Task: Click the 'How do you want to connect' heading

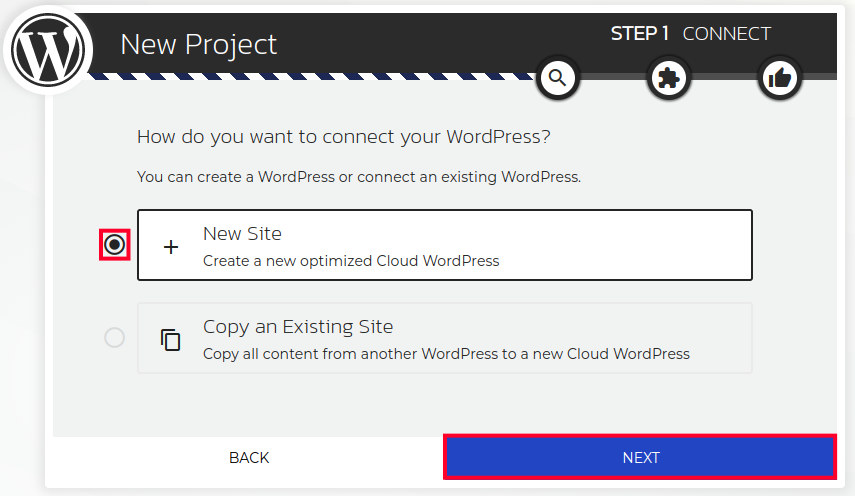Action: pos(344,137)
